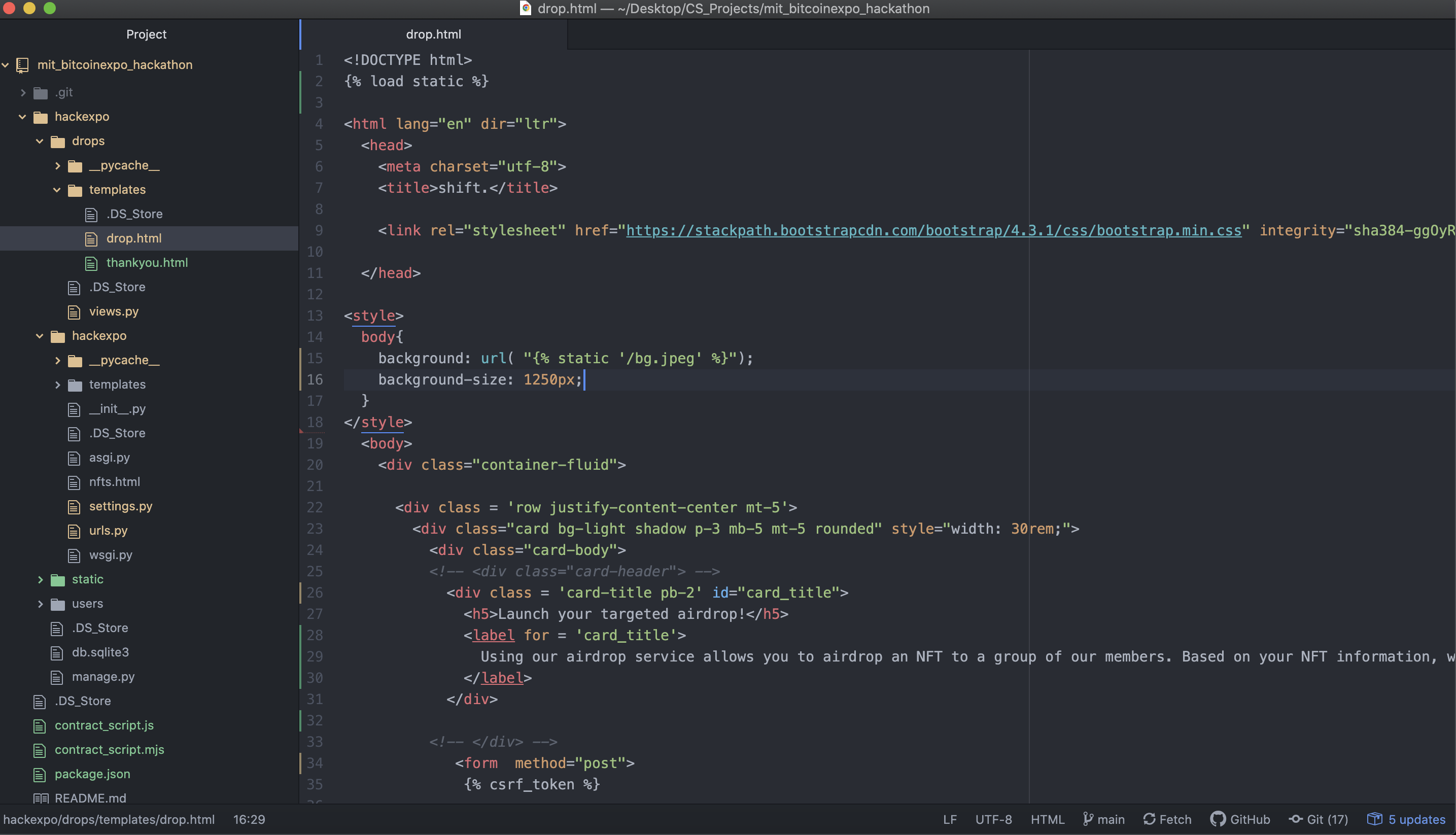
Task: Click the HTML grammar selector
Action: click(x=1047, y=819)
